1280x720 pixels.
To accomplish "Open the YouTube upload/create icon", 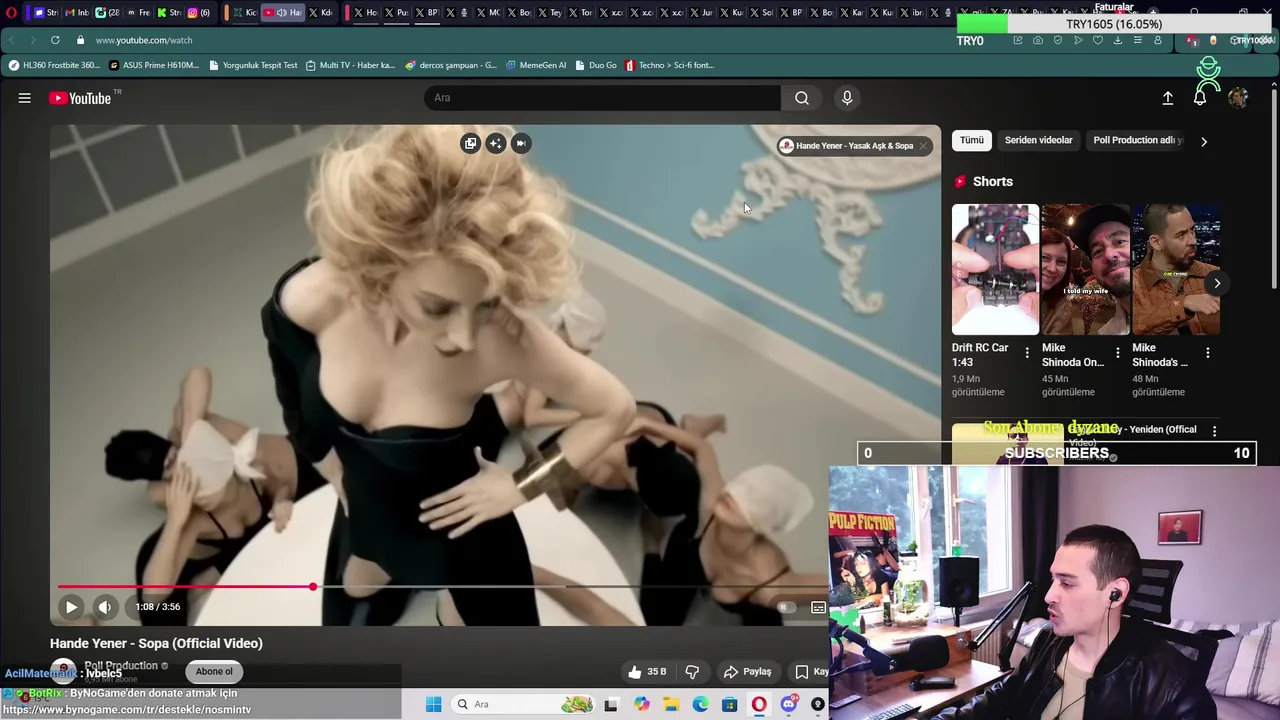I will tap(1167, 98).
